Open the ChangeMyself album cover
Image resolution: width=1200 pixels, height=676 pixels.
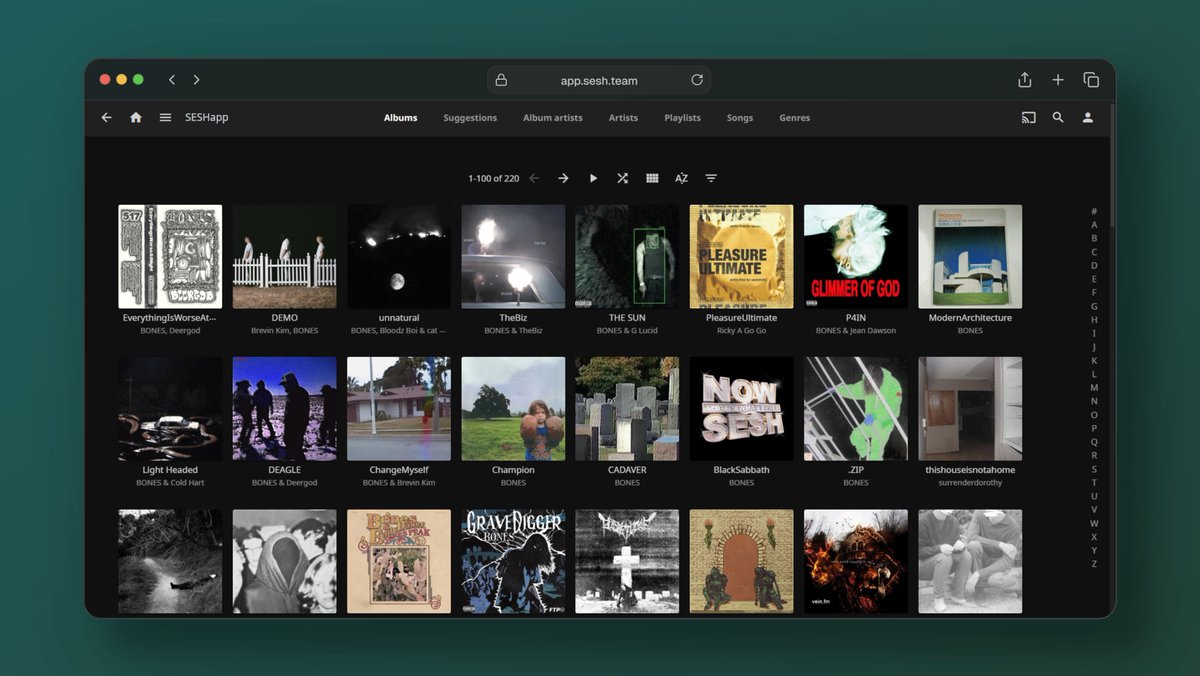pyautogui.click(x=399, y=409)
